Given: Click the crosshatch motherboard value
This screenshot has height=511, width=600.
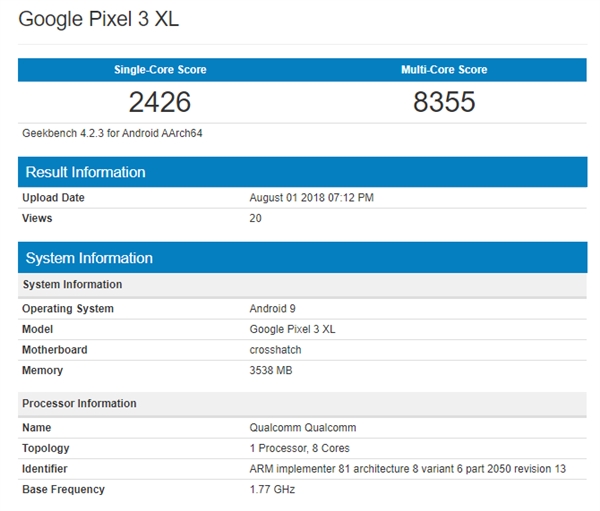Looking at the screenshot, I should 275,350.
